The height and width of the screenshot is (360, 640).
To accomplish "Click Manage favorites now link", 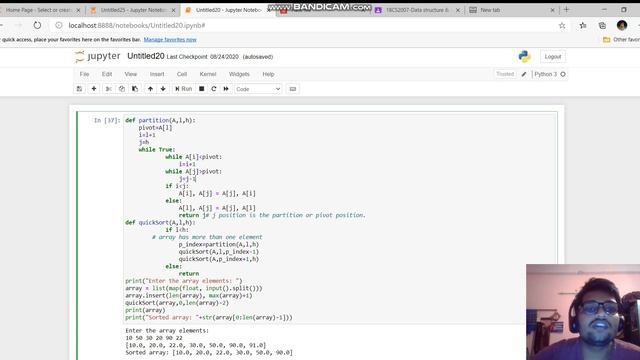I will tap(170, 40).
